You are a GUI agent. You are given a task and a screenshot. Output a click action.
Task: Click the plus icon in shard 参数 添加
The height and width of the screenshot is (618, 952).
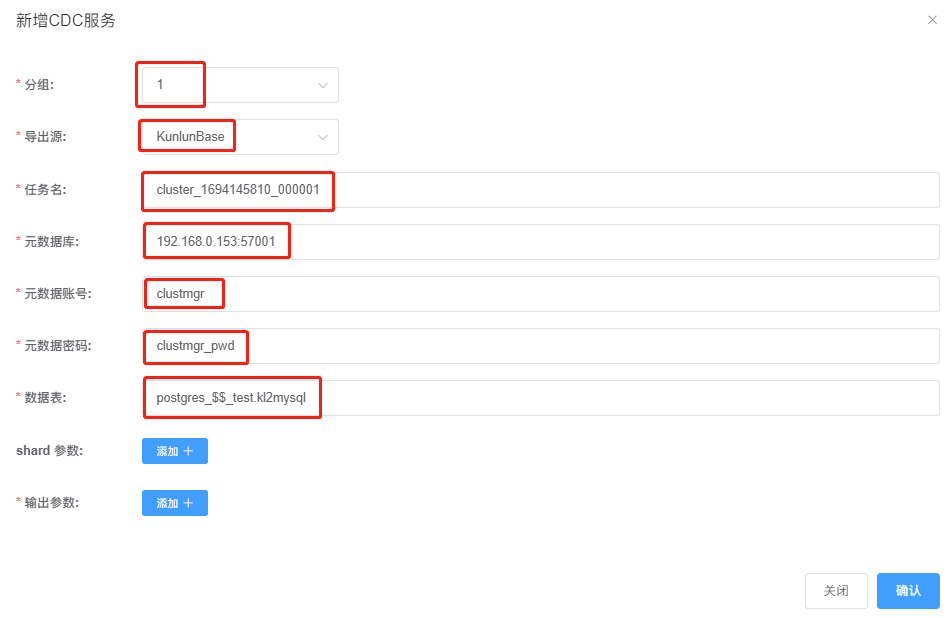coord(188,451)
